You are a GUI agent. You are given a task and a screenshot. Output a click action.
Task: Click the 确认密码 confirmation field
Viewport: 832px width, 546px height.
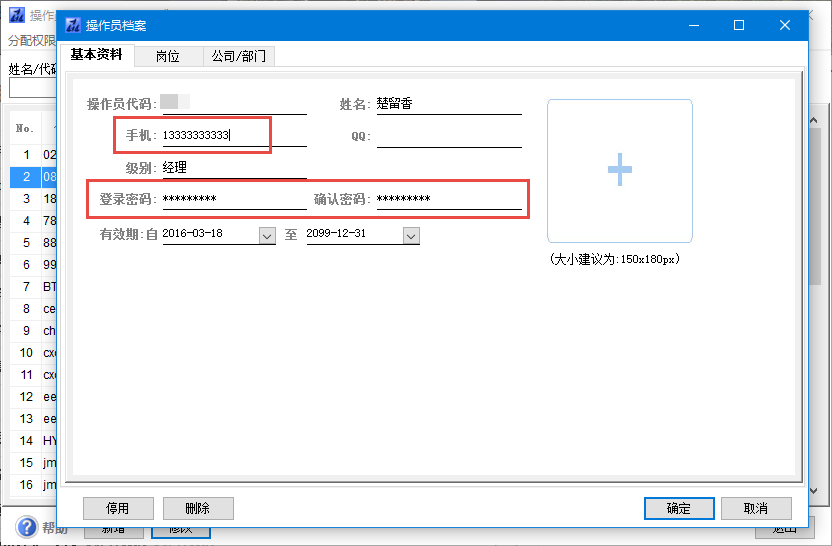click(x=448, y=199)
